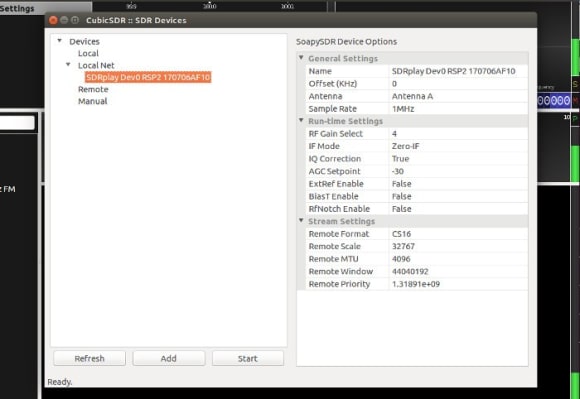Click the Add button

pos(169,358)
